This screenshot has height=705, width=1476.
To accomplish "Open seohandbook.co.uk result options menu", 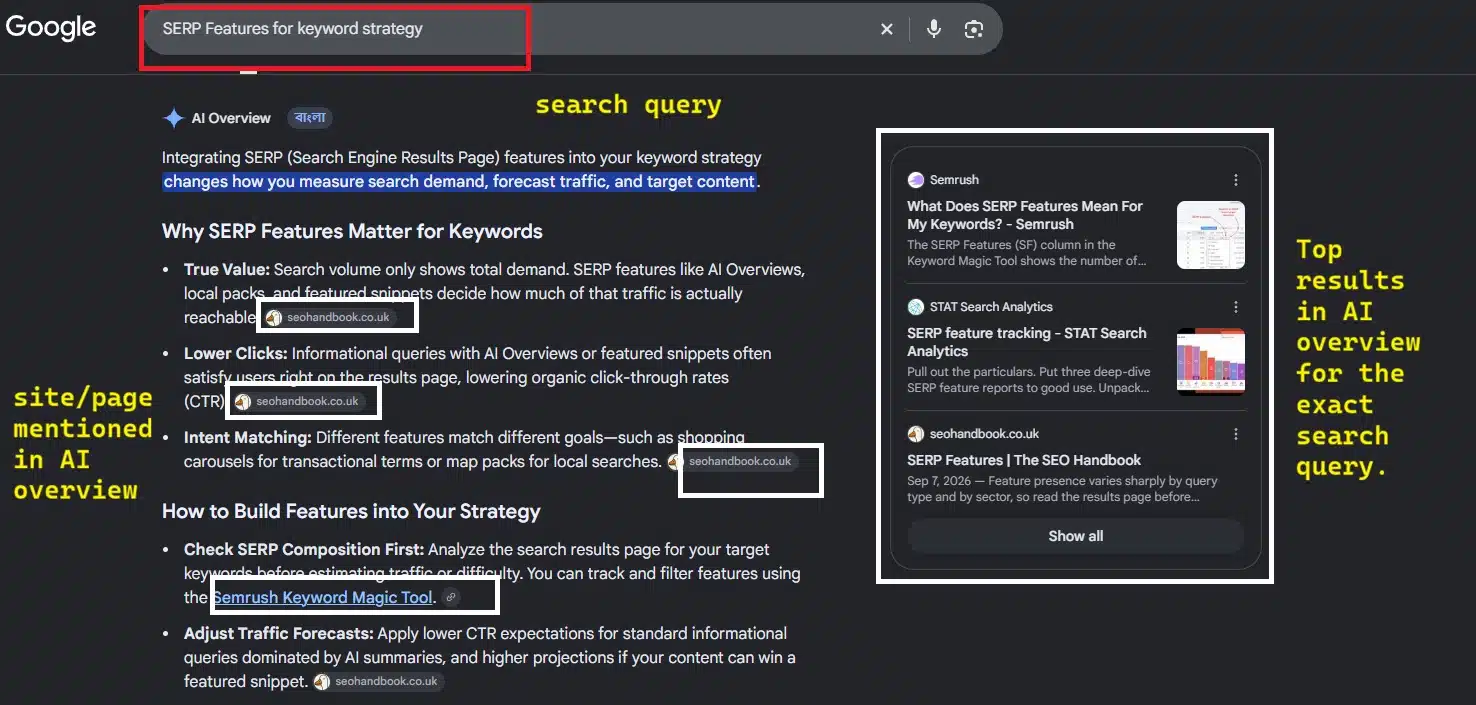I will tap(1236, 434).
